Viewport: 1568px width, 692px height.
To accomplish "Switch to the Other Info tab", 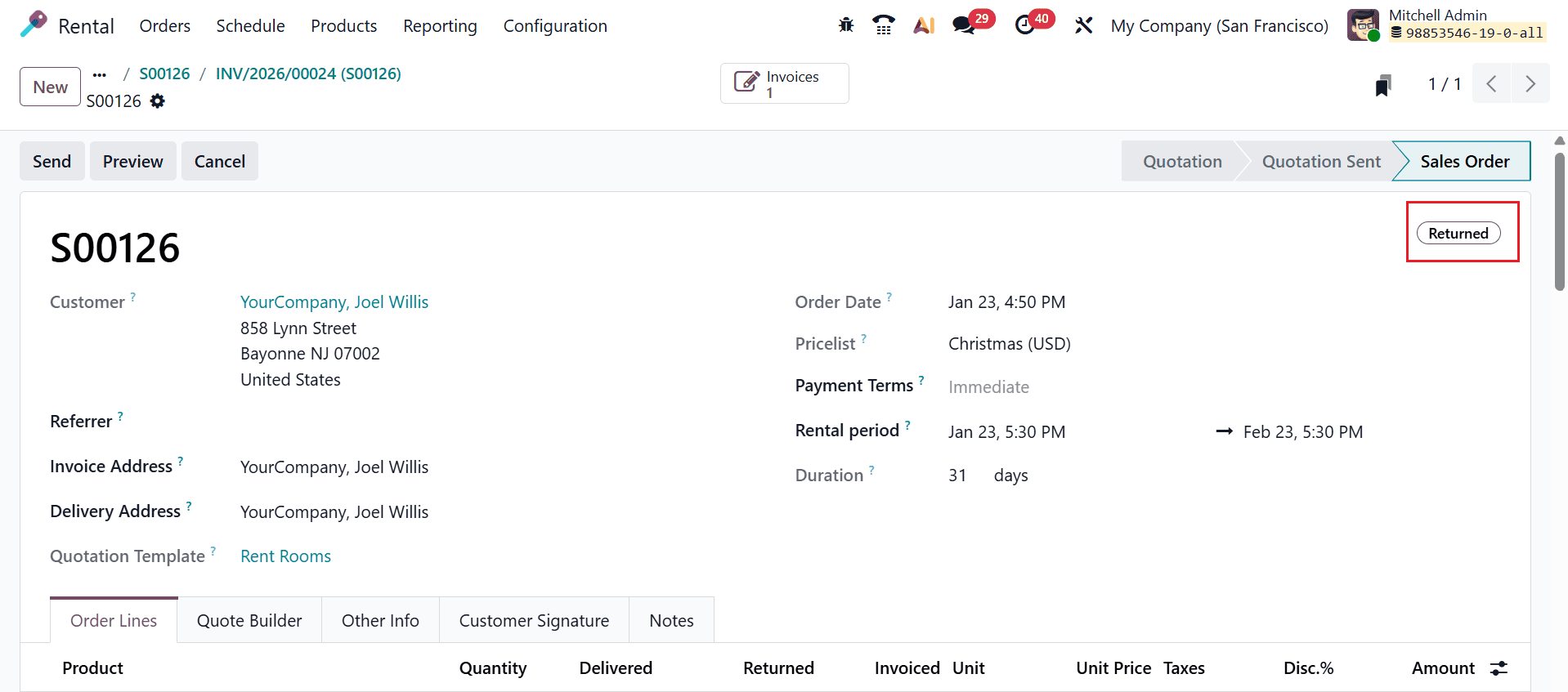I will click(380, 620).
